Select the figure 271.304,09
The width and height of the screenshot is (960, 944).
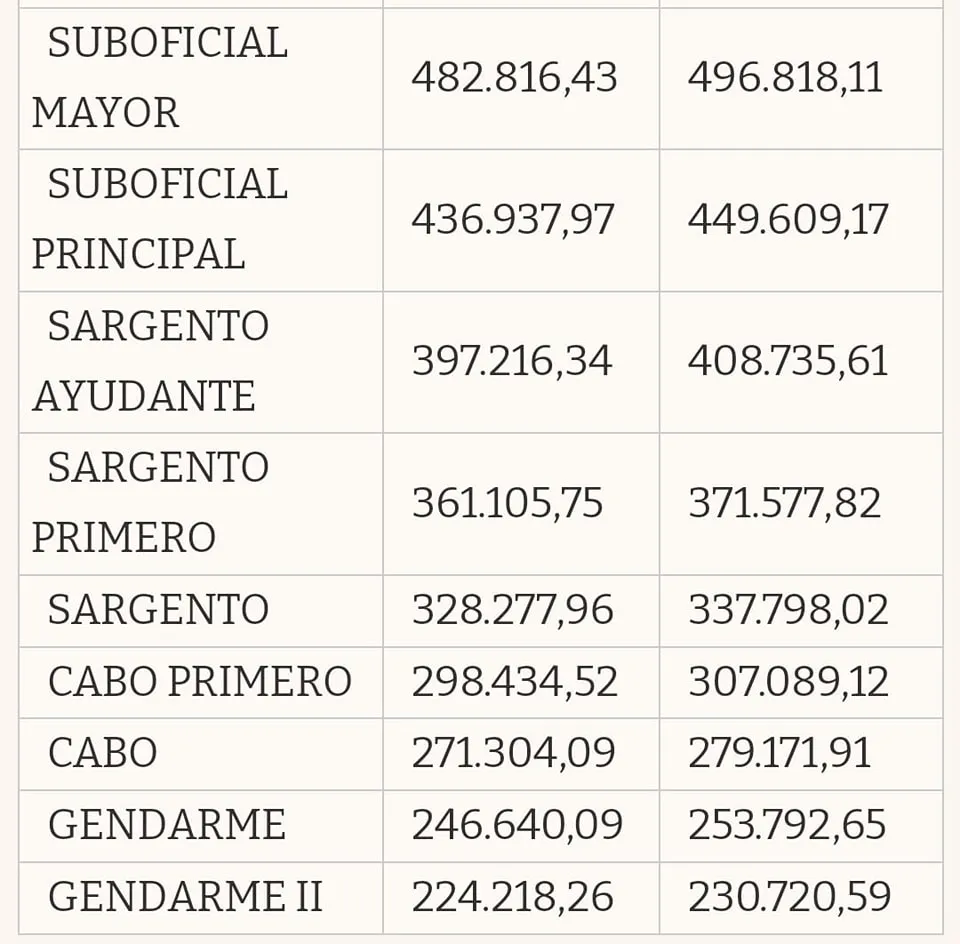513,753
